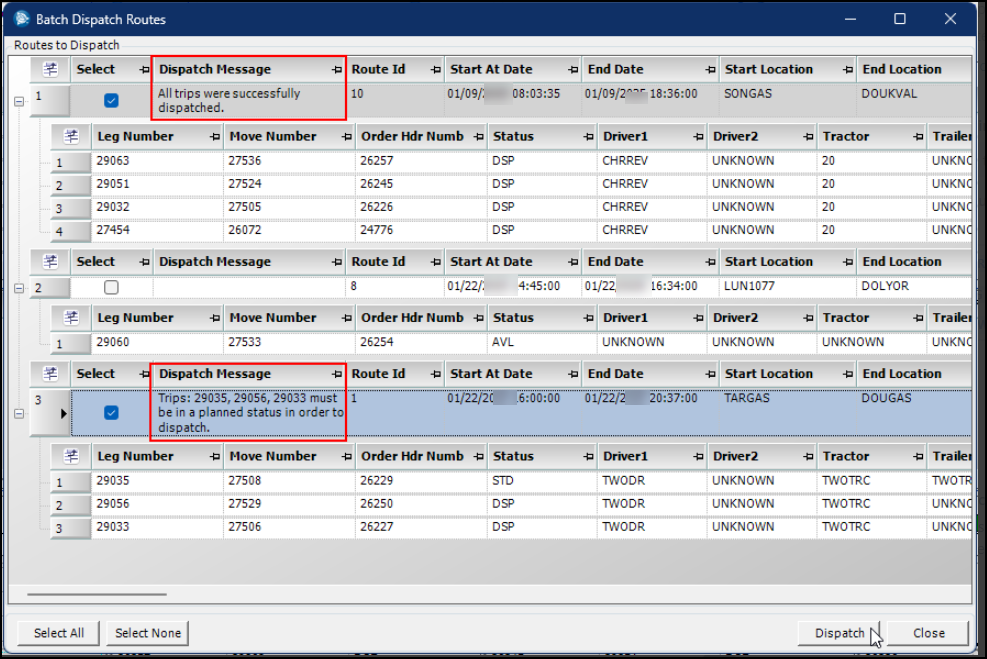Pin the Dispatch Message column above the LUN1077 route
Viewport: 987px width, 659px height.
click(337, 262)
